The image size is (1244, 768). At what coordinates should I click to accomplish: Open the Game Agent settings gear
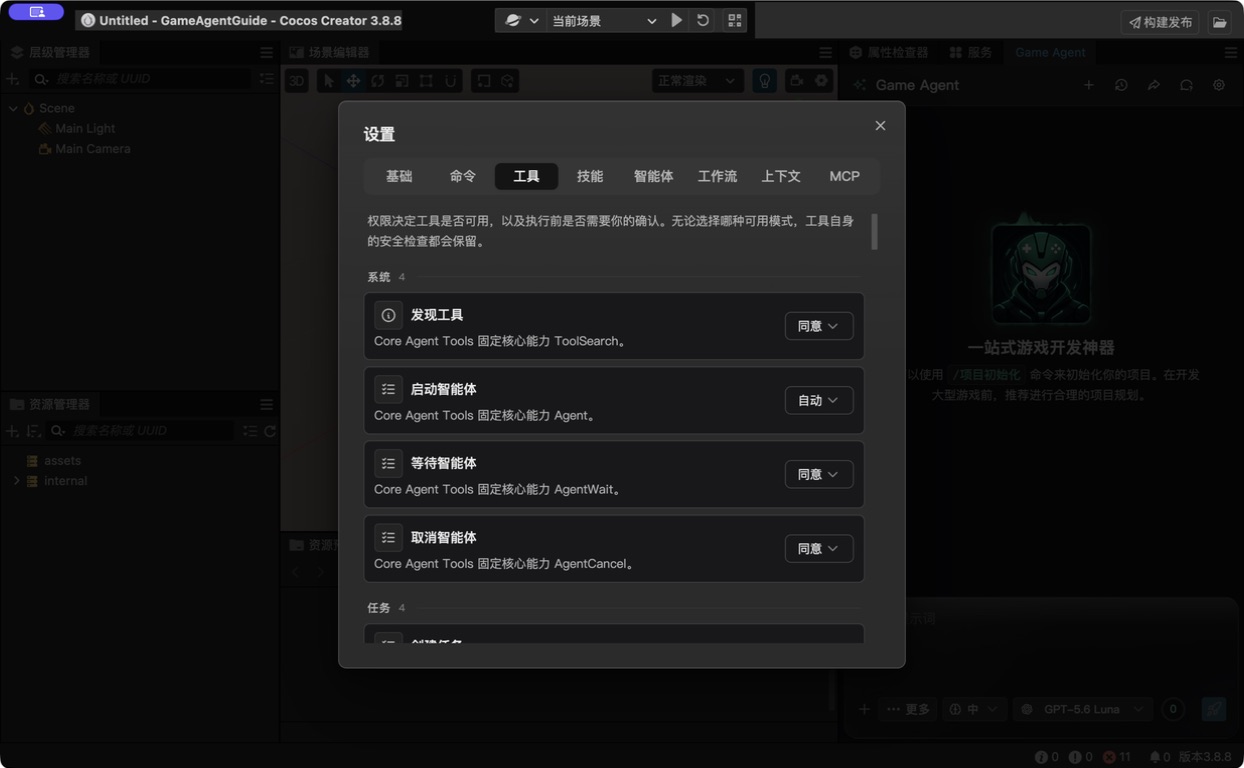[x=1219, y=85]
